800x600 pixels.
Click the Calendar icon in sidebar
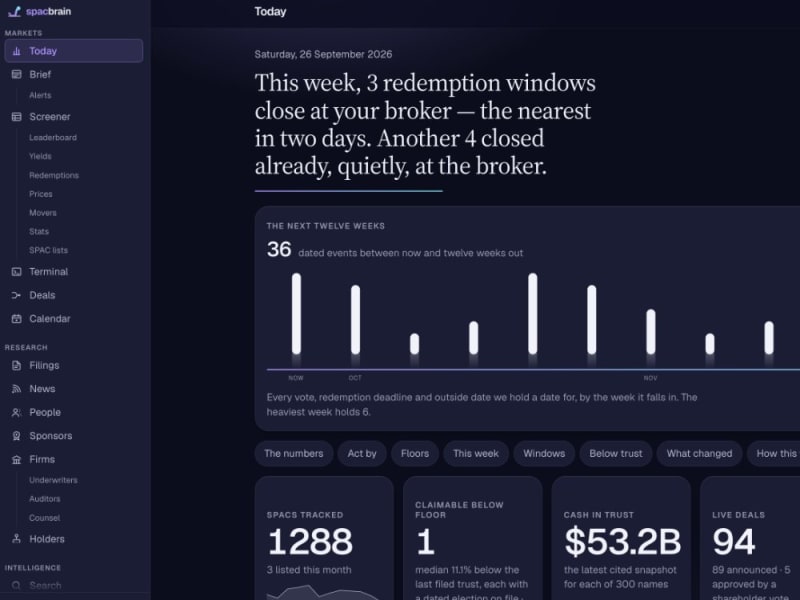coord(16,319)
